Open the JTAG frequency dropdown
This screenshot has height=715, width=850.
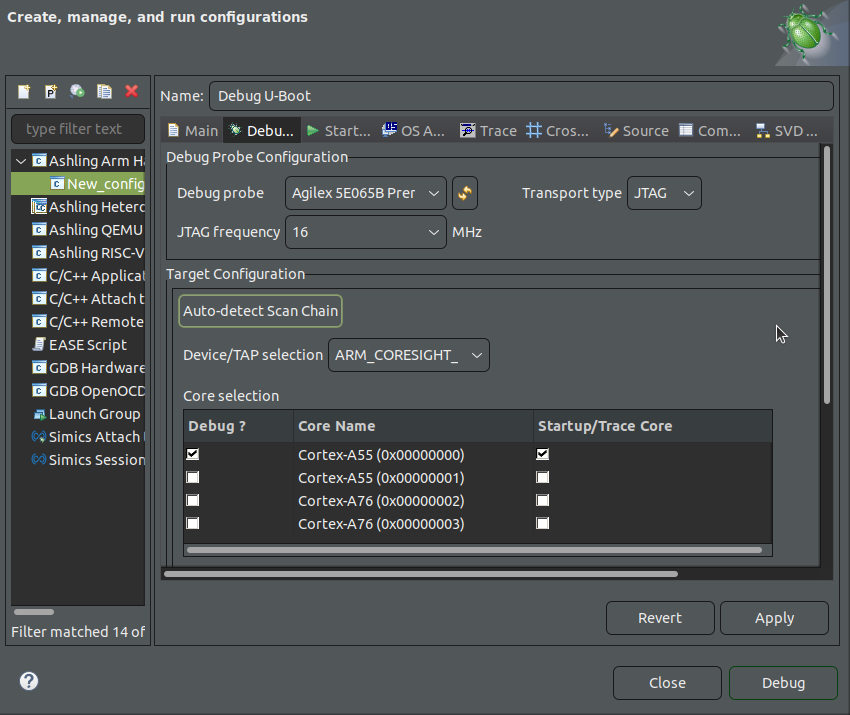[365, 232]
